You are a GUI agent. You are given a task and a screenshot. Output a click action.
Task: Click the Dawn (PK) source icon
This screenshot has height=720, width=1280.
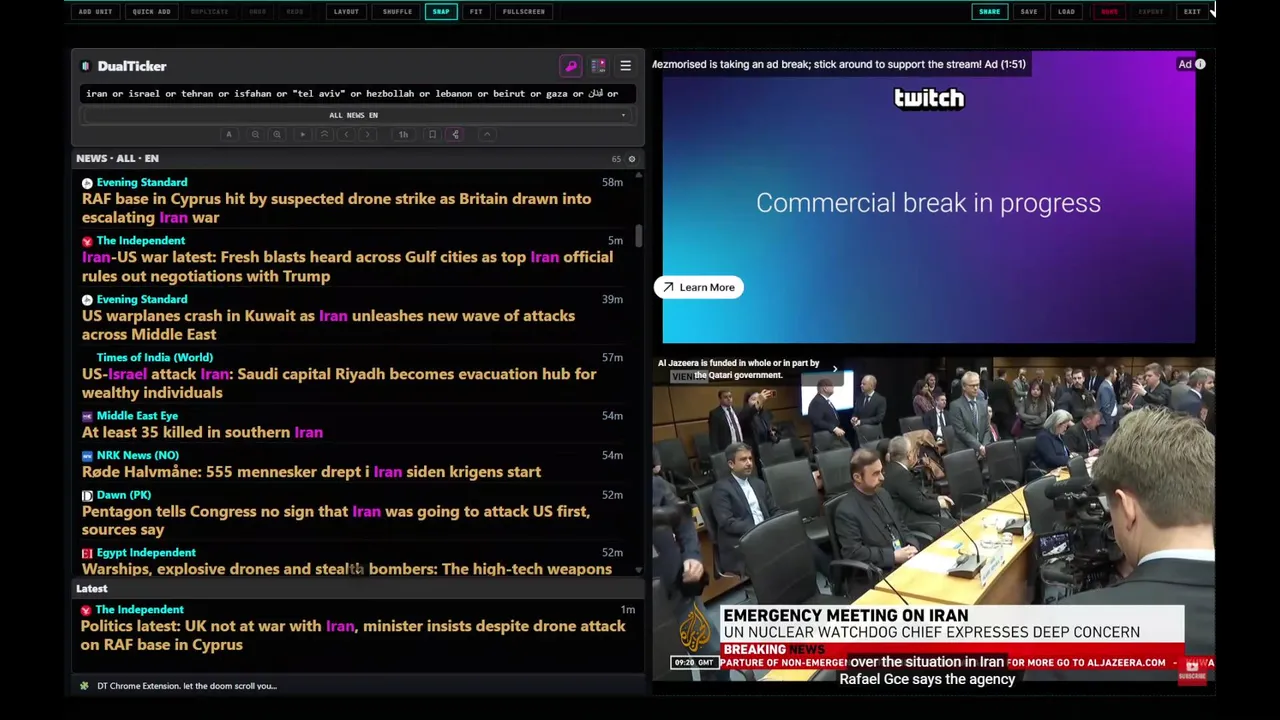87,495
